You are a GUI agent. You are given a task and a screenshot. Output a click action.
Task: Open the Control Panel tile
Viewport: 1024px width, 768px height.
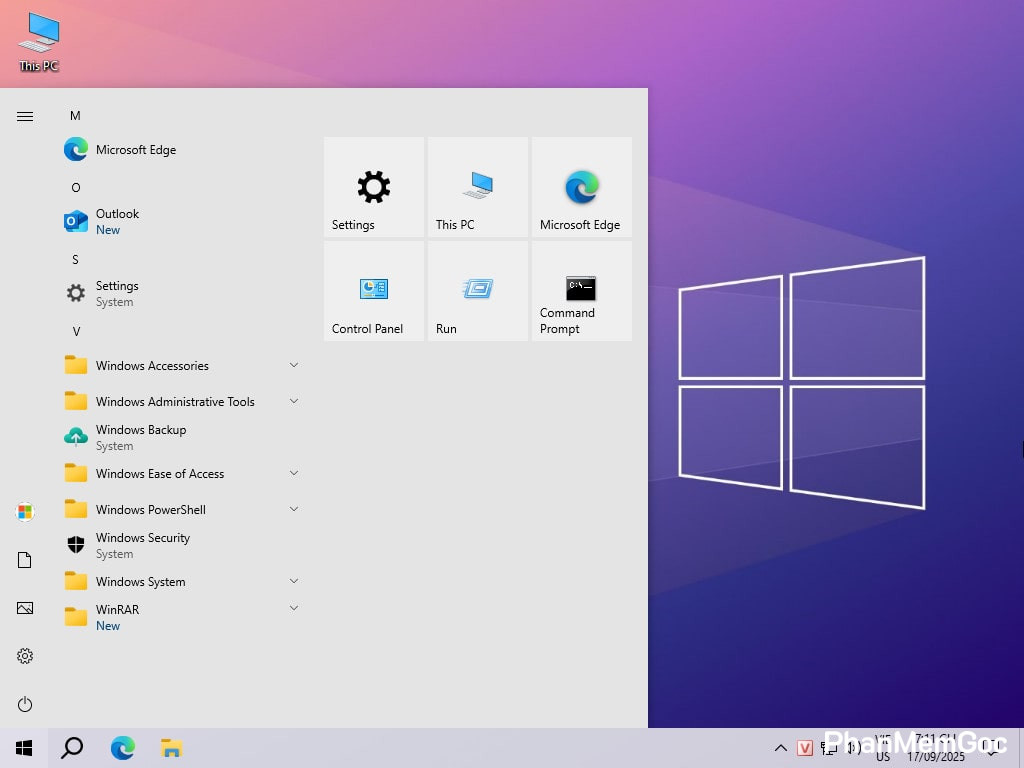(373, 291)
